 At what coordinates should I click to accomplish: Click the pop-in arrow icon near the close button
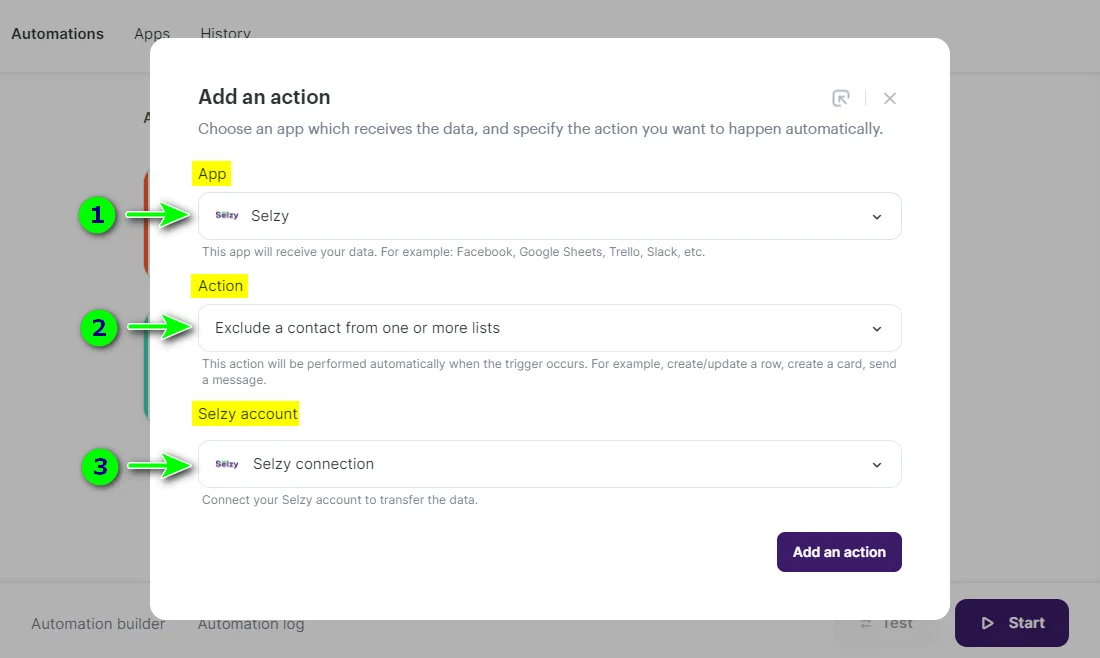(841, 97)
